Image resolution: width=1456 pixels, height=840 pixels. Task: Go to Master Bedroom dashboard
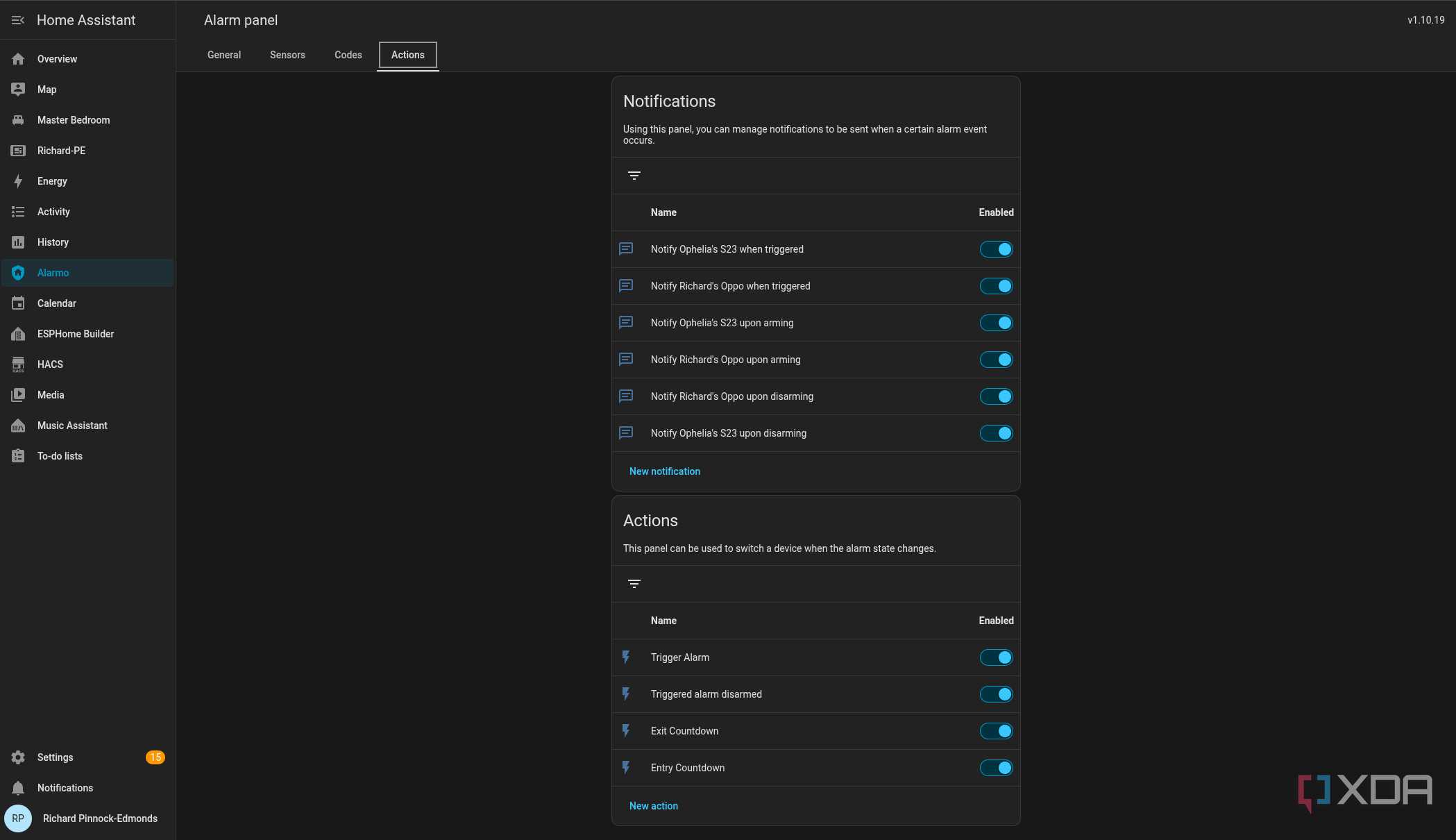[87, 120]
